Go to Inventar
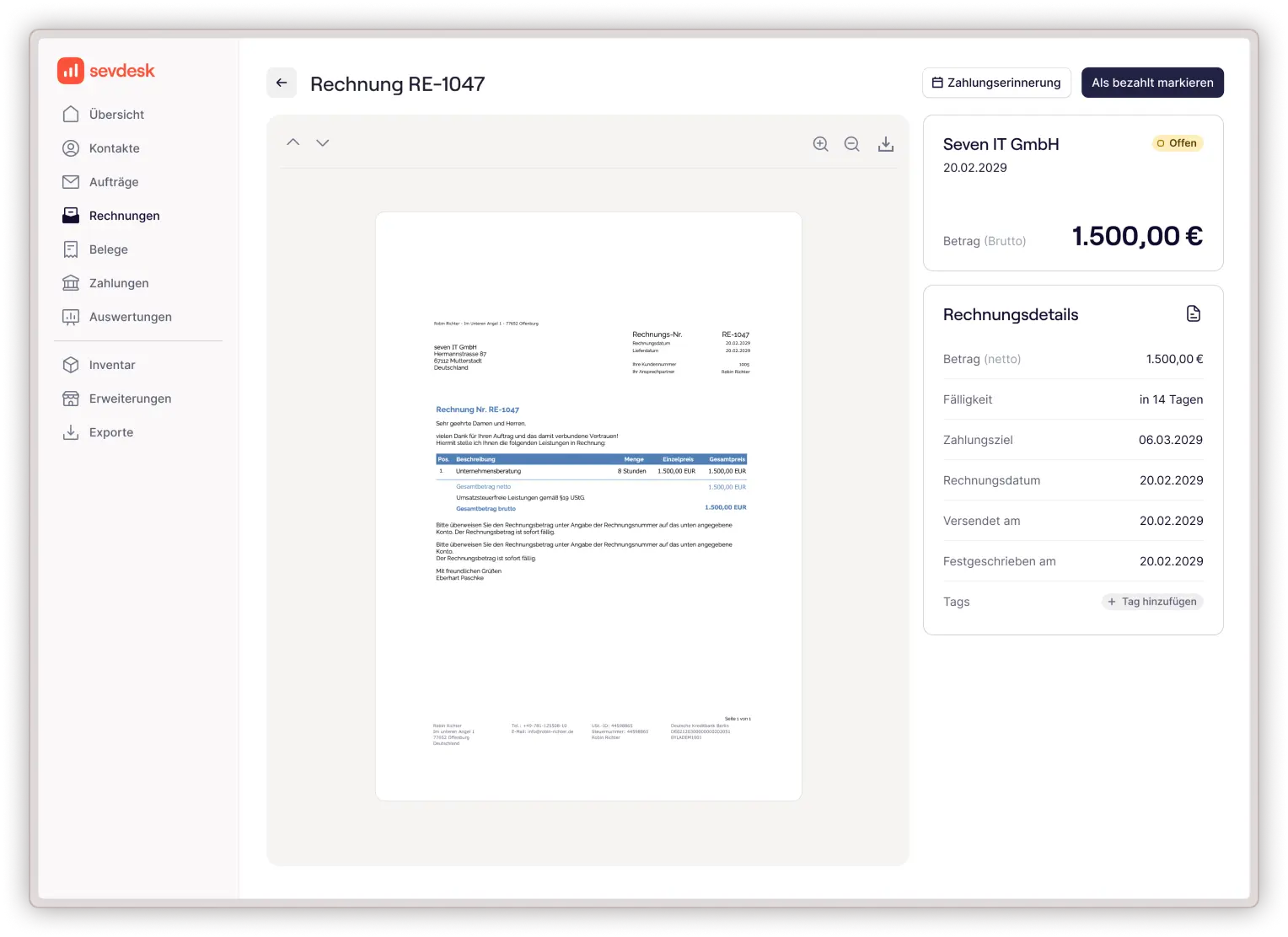The image size is (1288, 937). (x=112, y=365)
